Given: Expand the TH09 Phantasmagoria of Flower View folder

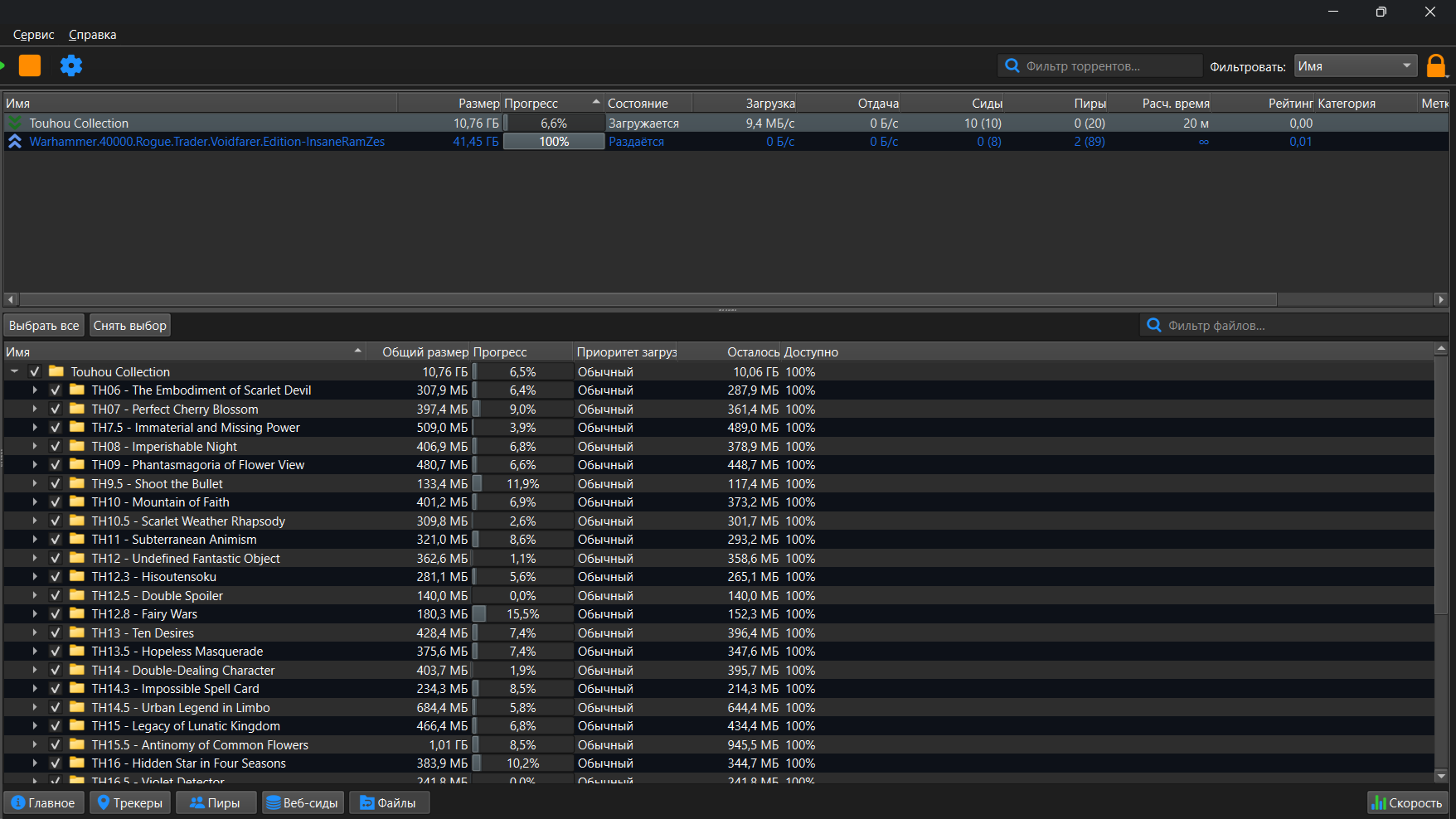Looking at the screenshot, I should tap(35, 465).
